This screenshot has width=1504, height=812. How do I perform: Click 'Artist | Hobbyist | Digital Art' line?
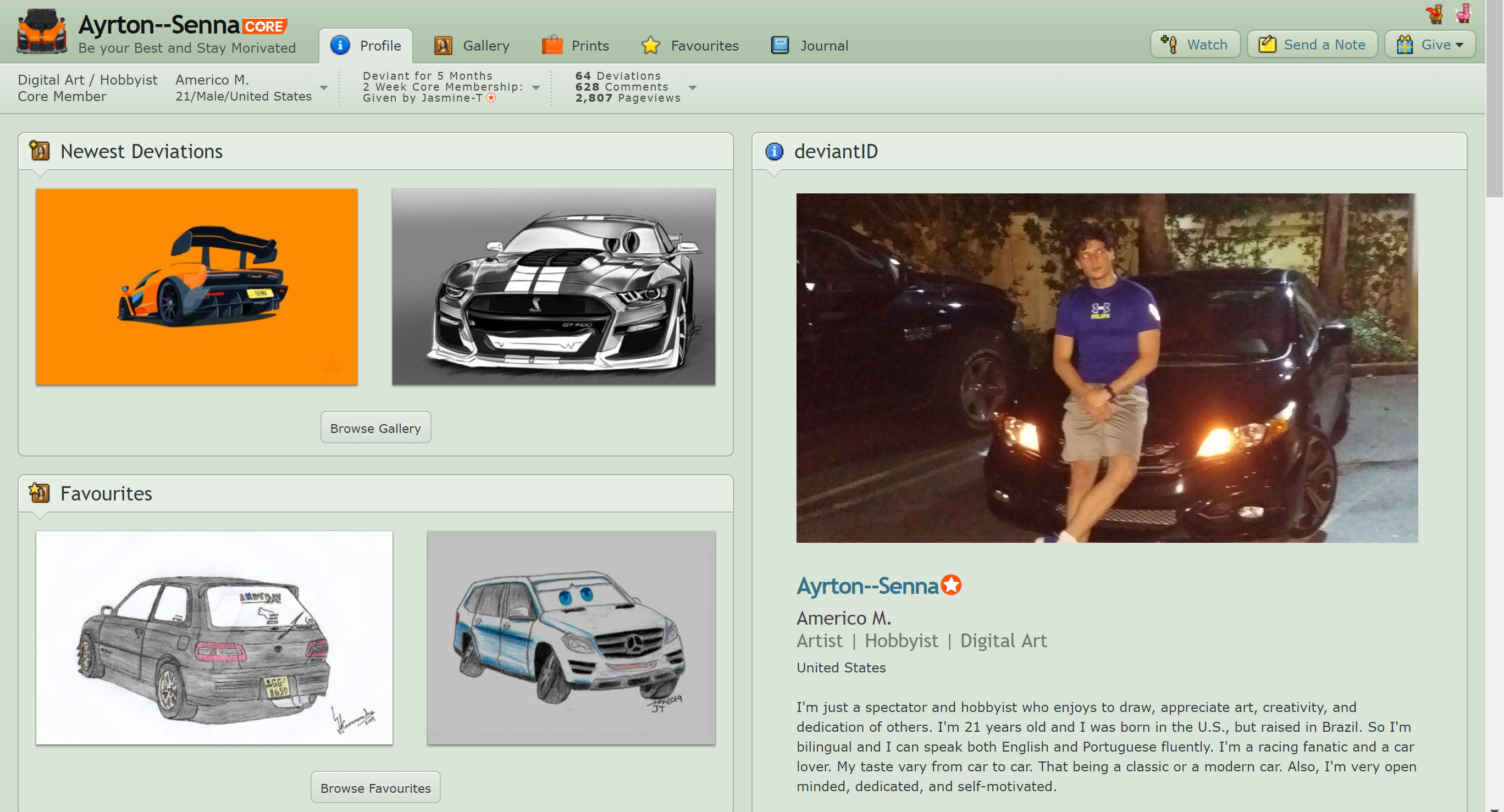point(921,641)
